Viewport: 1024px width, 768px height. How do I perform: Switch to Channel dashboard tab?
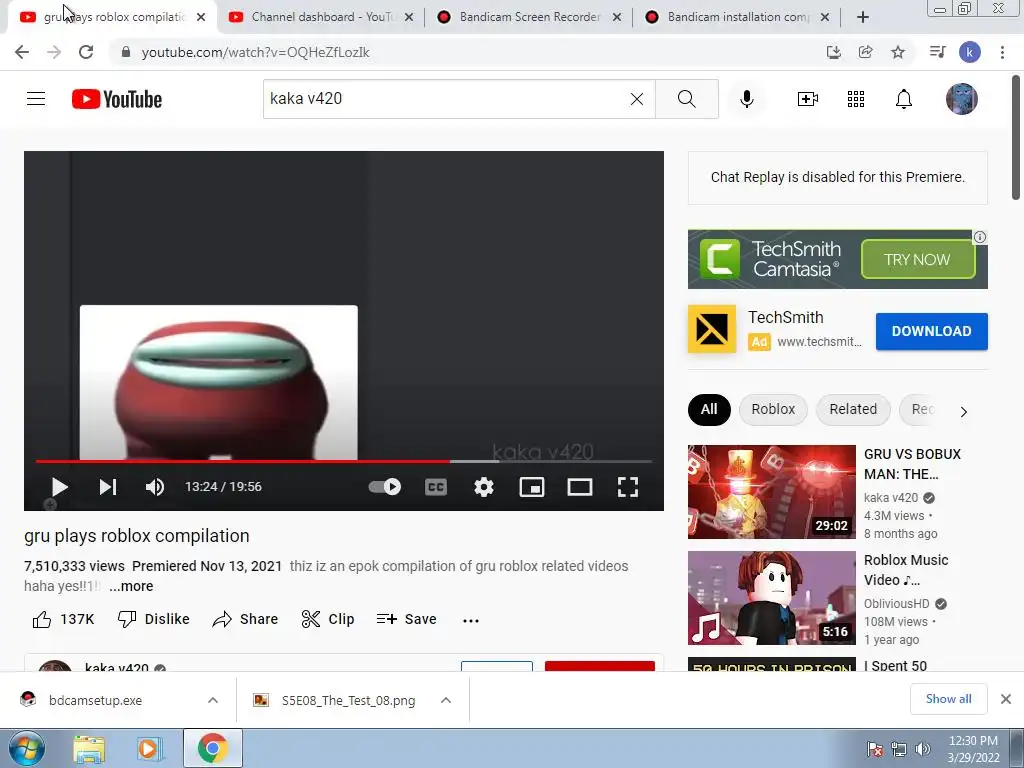(320, 17)
